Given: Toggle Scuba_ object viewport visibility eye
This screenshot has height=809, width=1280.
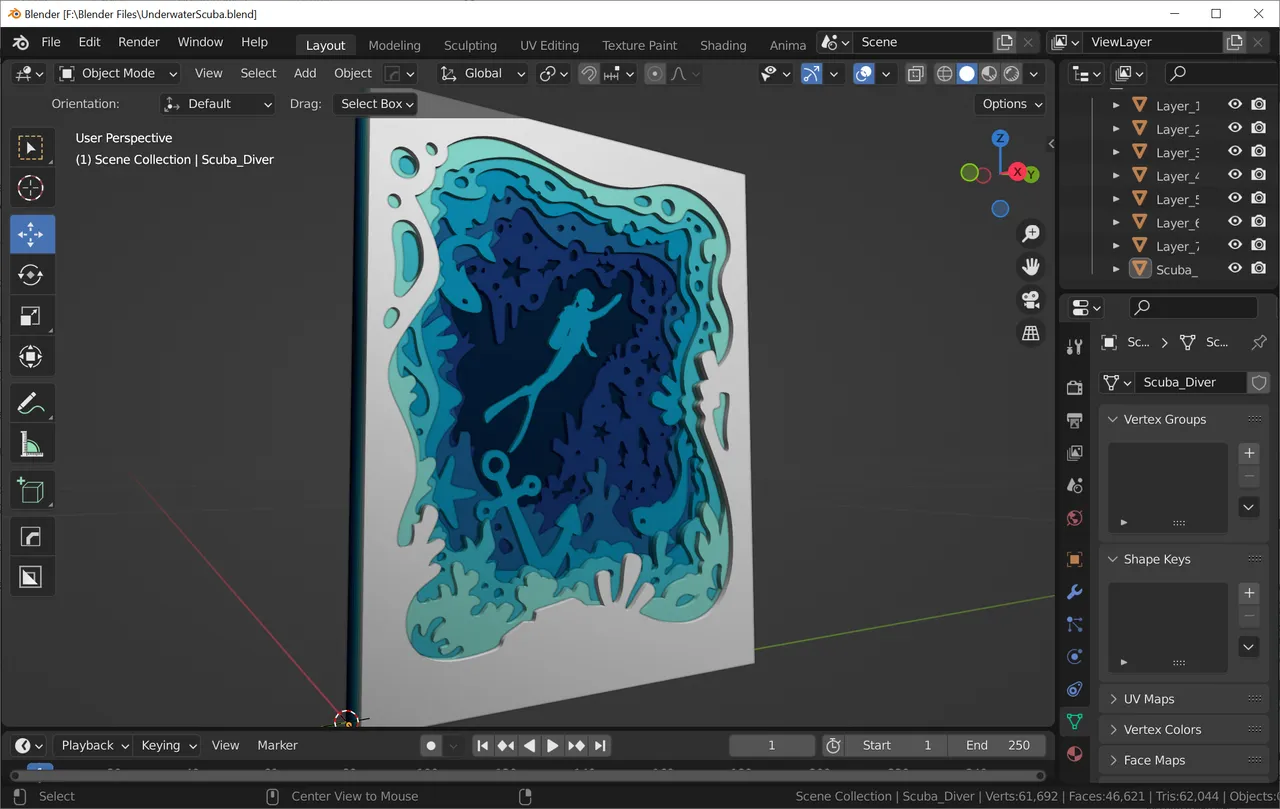Looking at the screenshot, I should pos(1235,269).
